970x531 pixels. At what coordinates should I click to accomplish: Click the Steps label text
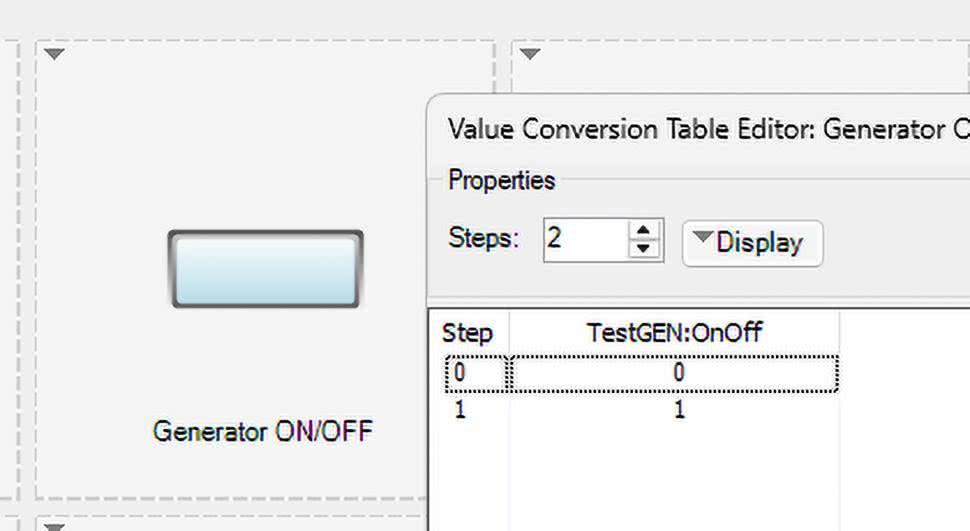[484, 239]
